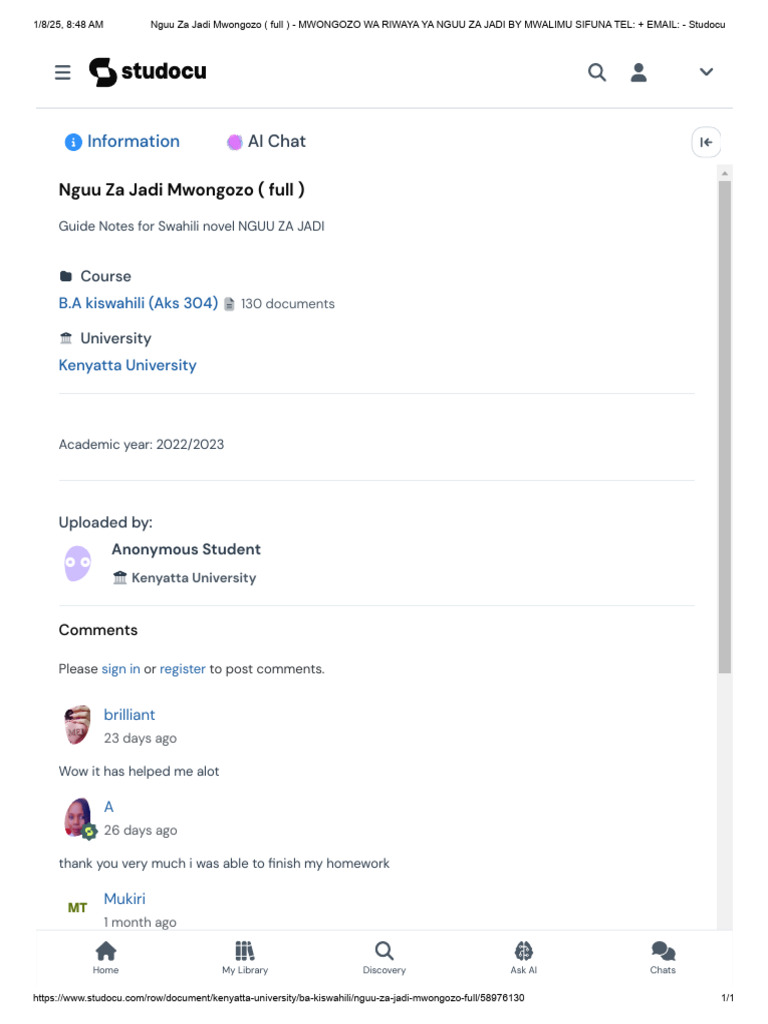Viewport: 768px width, 1024px height.
Task: Go to Home in bottom navigation
Action: (x=105, y=957)
